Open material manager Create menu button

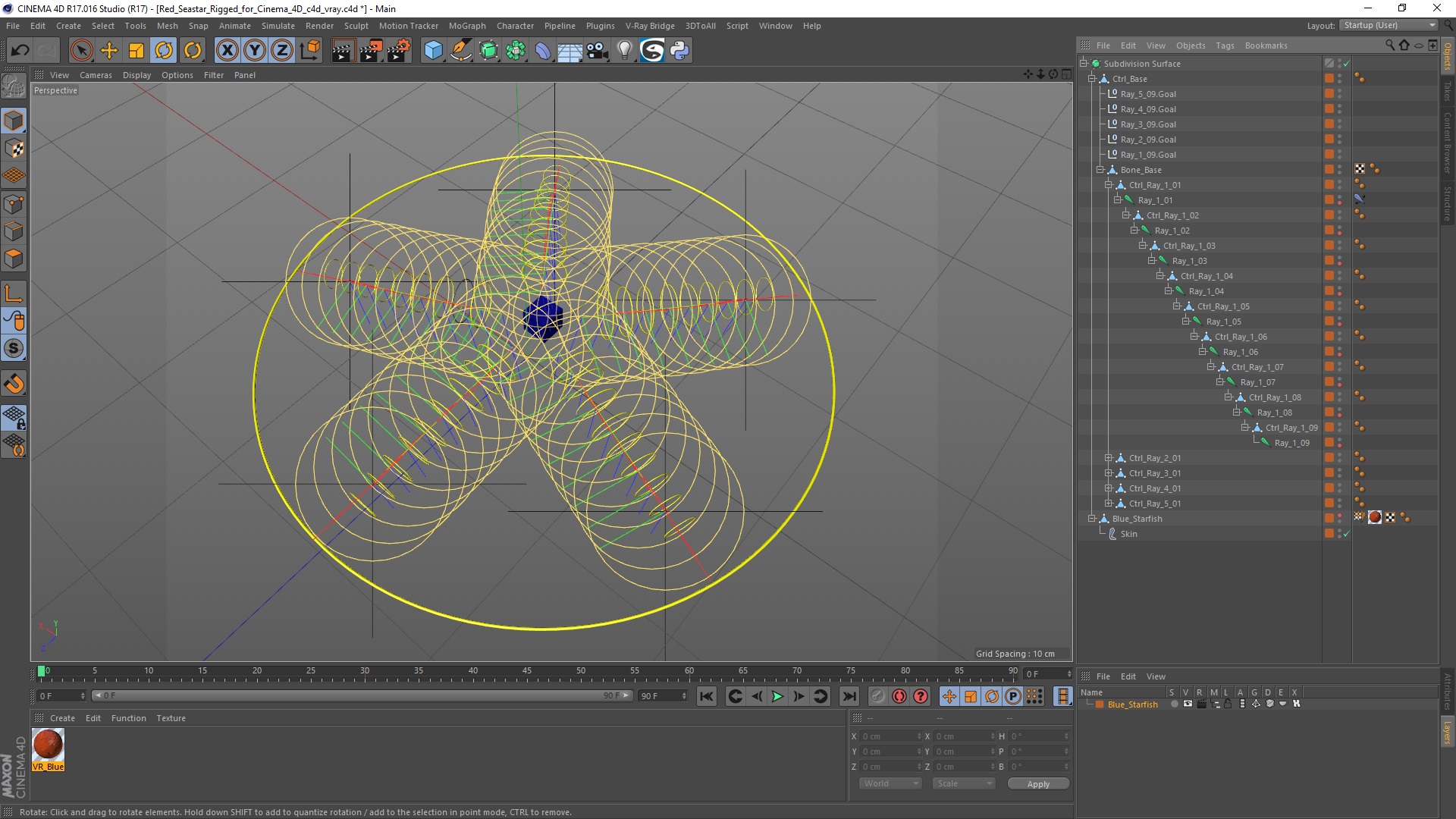[x=62, y=718]
